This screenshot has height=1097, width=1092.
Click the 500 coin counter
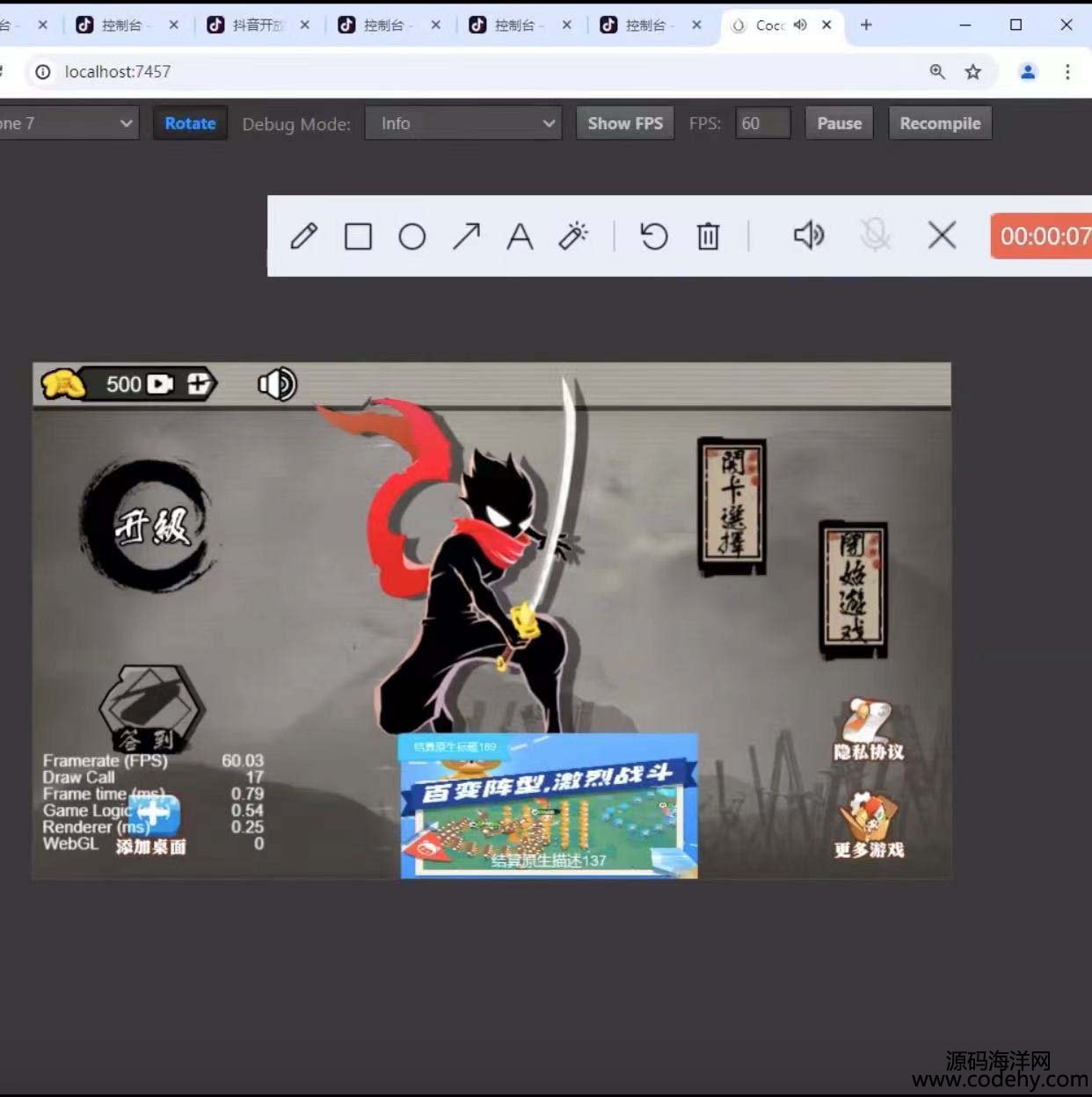124,384
